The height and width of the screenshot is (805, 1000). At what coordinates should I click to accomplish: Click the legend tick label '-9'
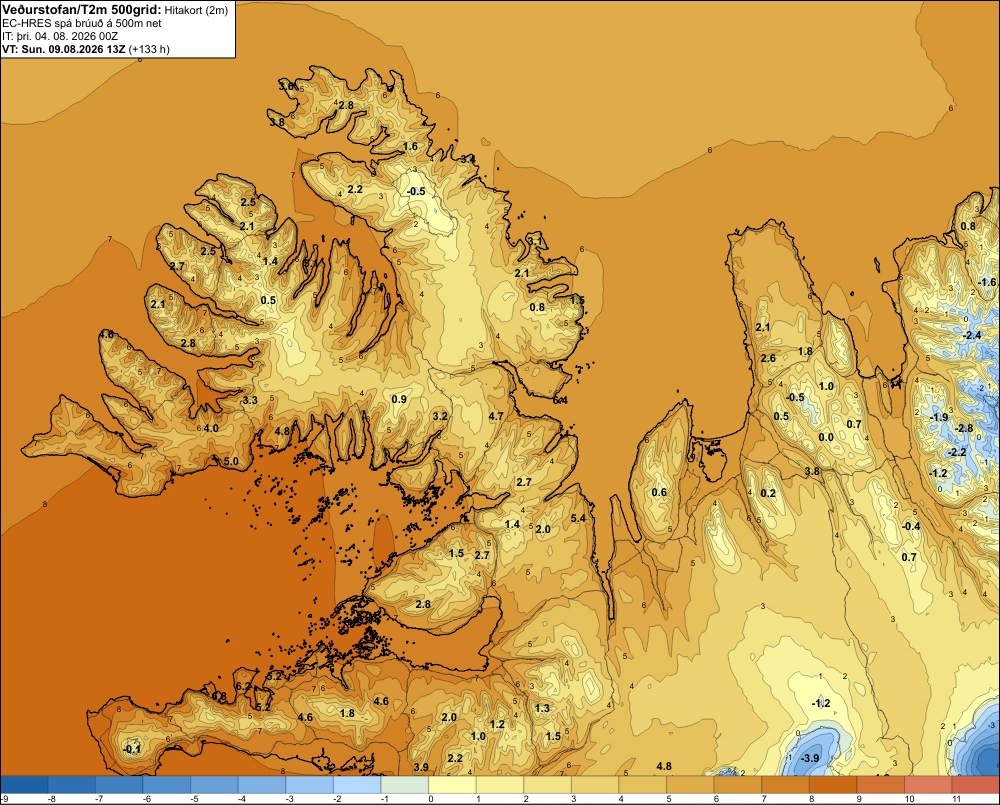click(x=4, y=799)
